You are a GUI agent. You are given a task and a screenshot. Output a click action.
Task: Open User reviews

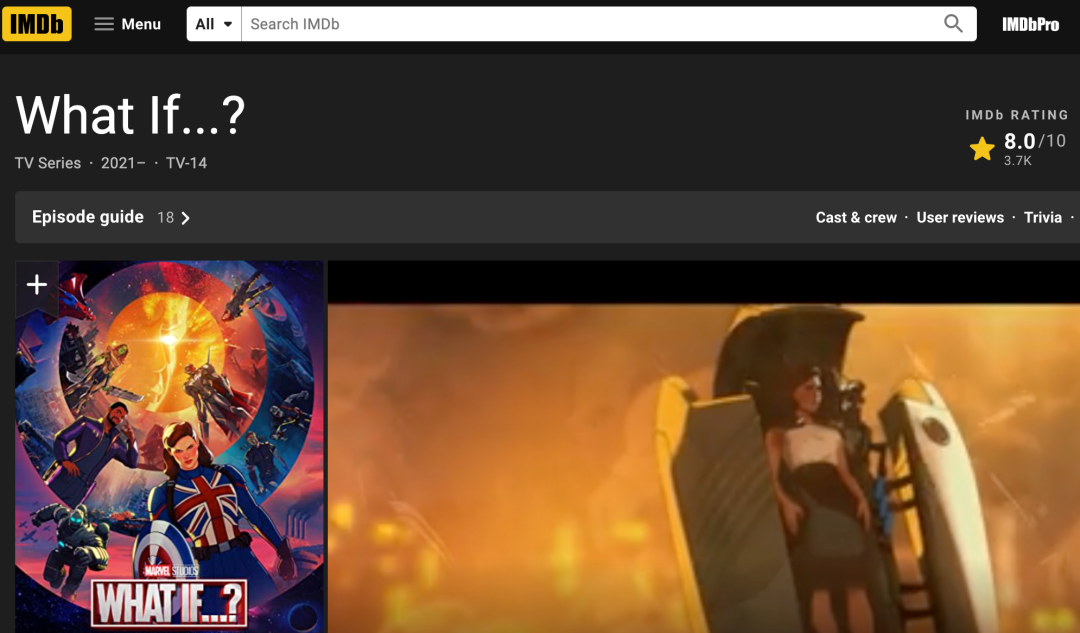tap(960, 218)
